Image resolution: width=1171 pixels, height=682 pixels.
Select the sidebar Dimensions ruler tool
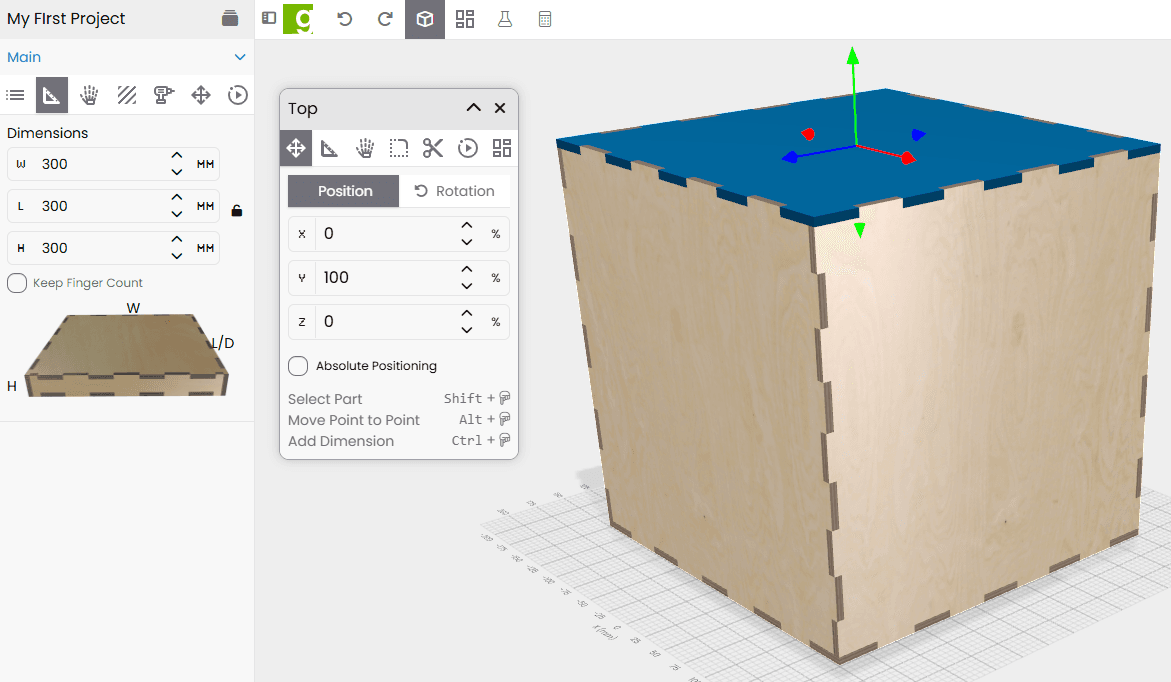pos(52,95)
